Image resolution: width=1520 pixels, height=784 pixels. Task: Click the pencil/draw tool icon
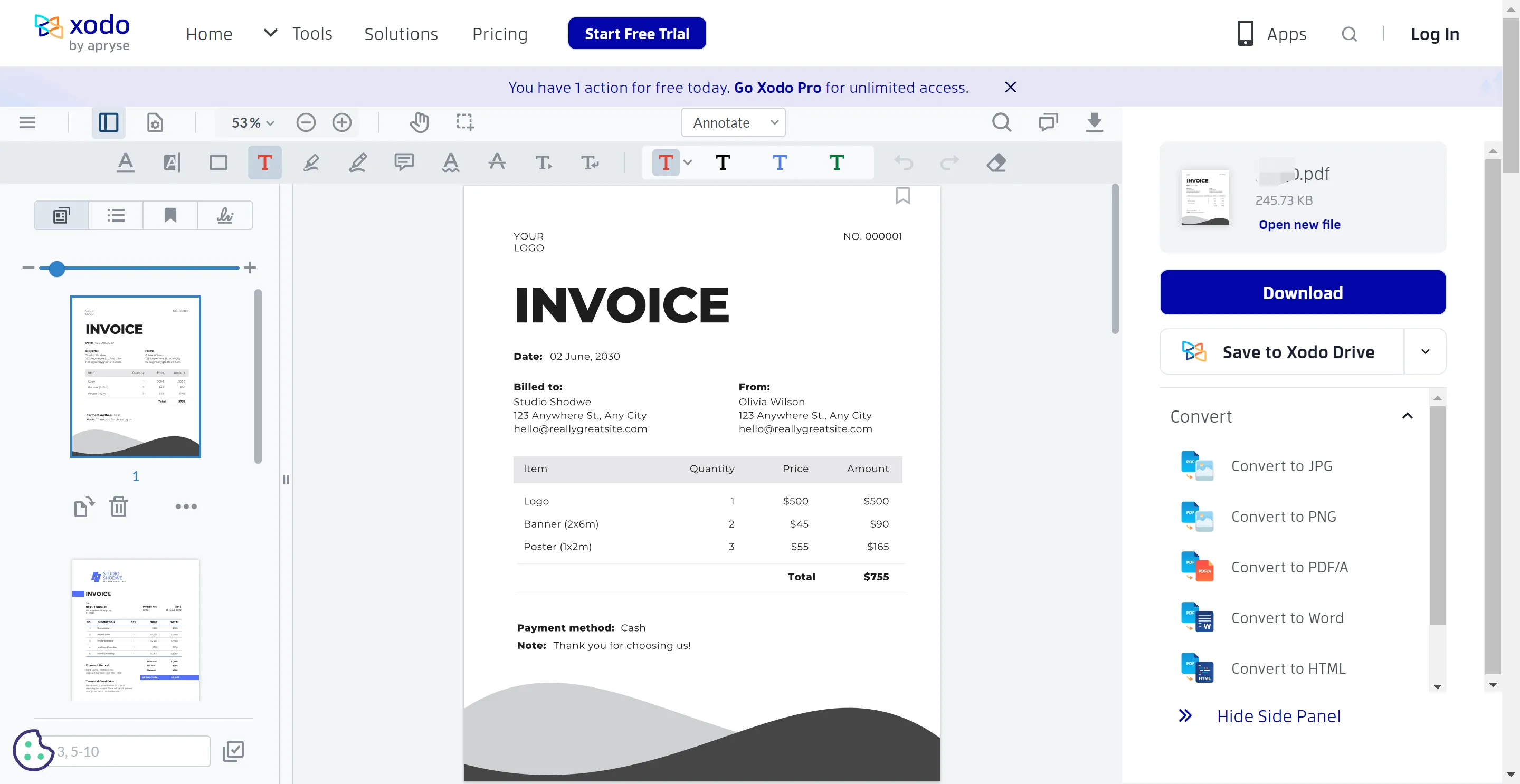coord(357,163)
